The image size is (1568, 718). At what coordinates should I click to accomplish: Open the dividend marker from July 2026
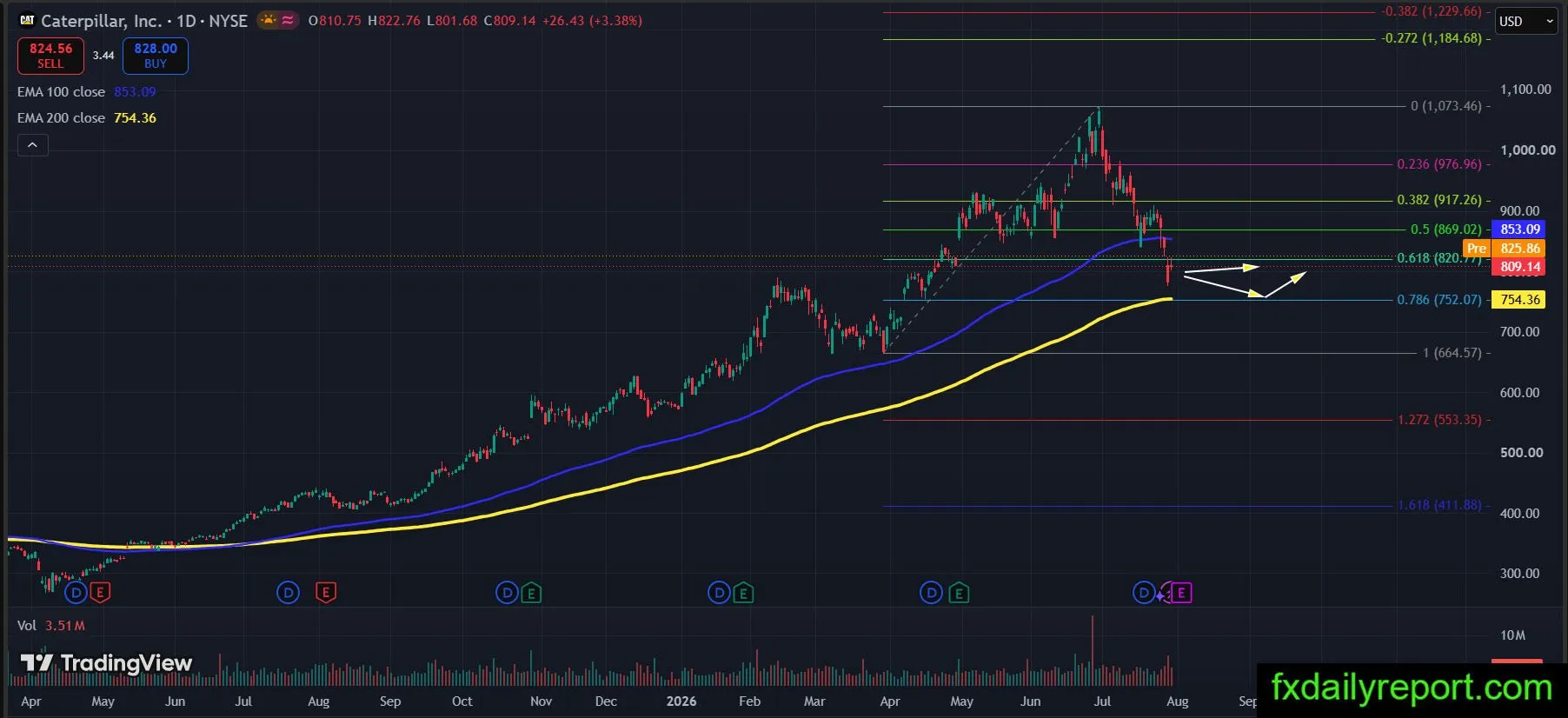click(x=1144, y=593)
